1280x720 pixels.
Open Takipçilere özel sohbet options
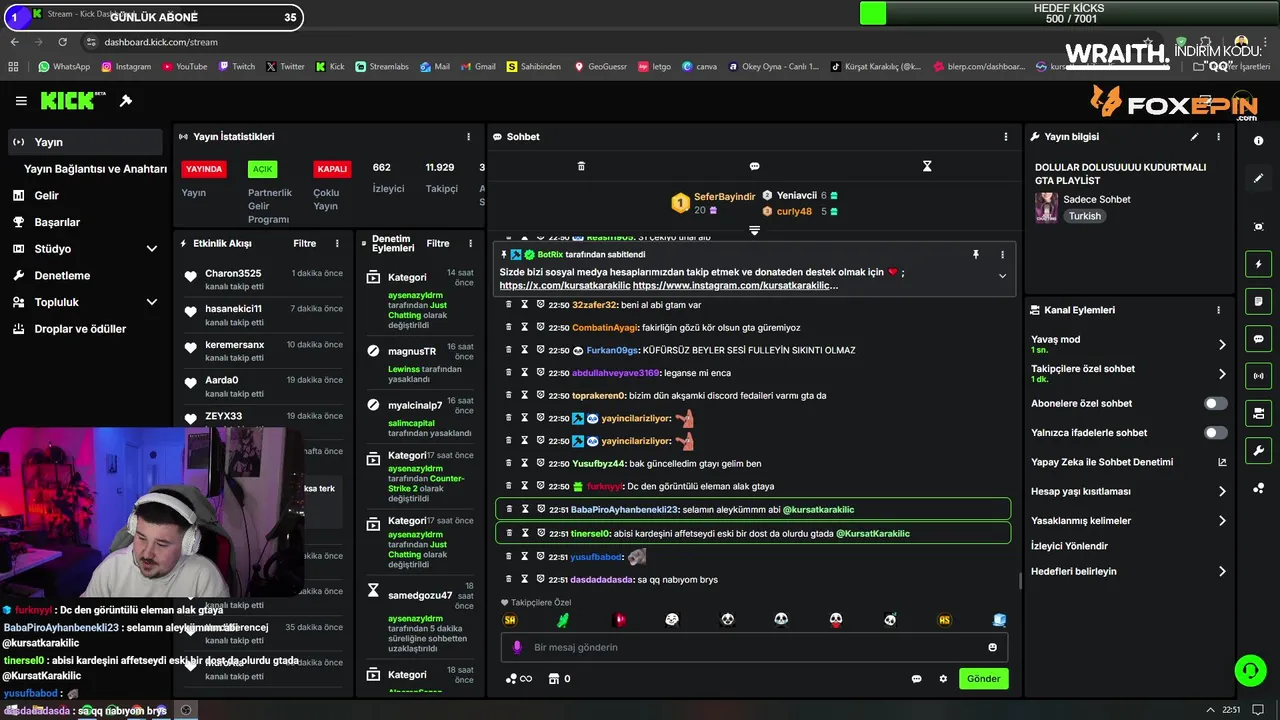coord(1128,374)
